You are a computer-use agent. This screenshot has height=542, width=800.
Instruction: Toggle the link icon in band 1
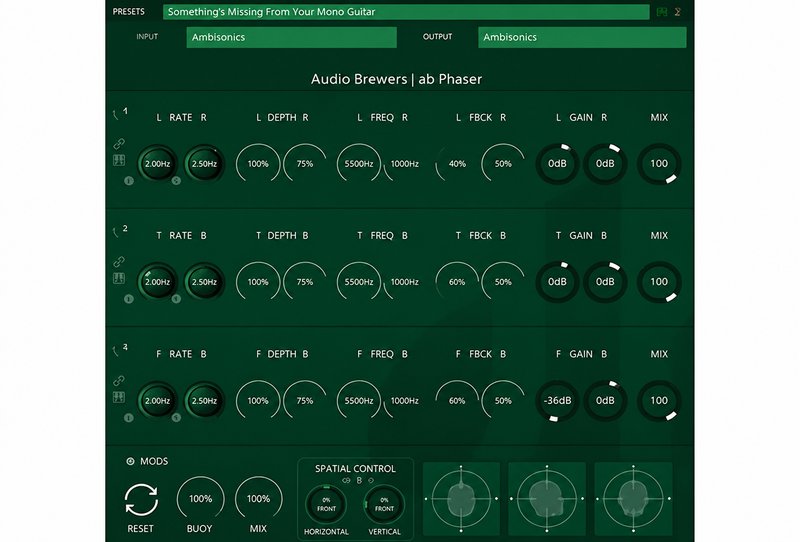coord(119,144)
